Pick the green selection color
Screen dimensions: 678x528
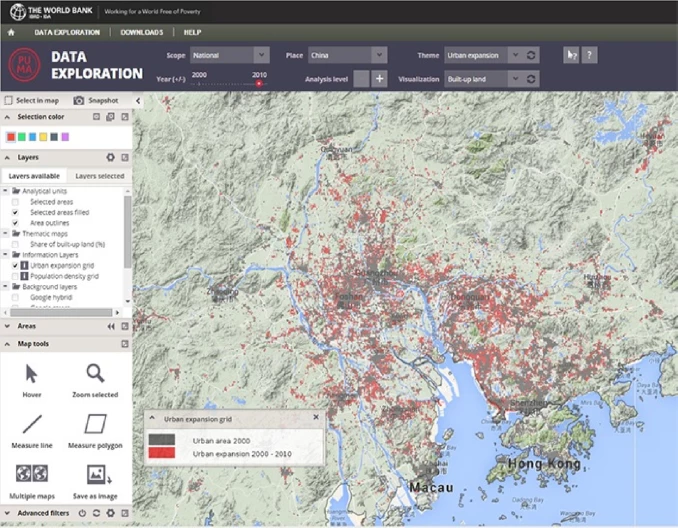[22, 137]
